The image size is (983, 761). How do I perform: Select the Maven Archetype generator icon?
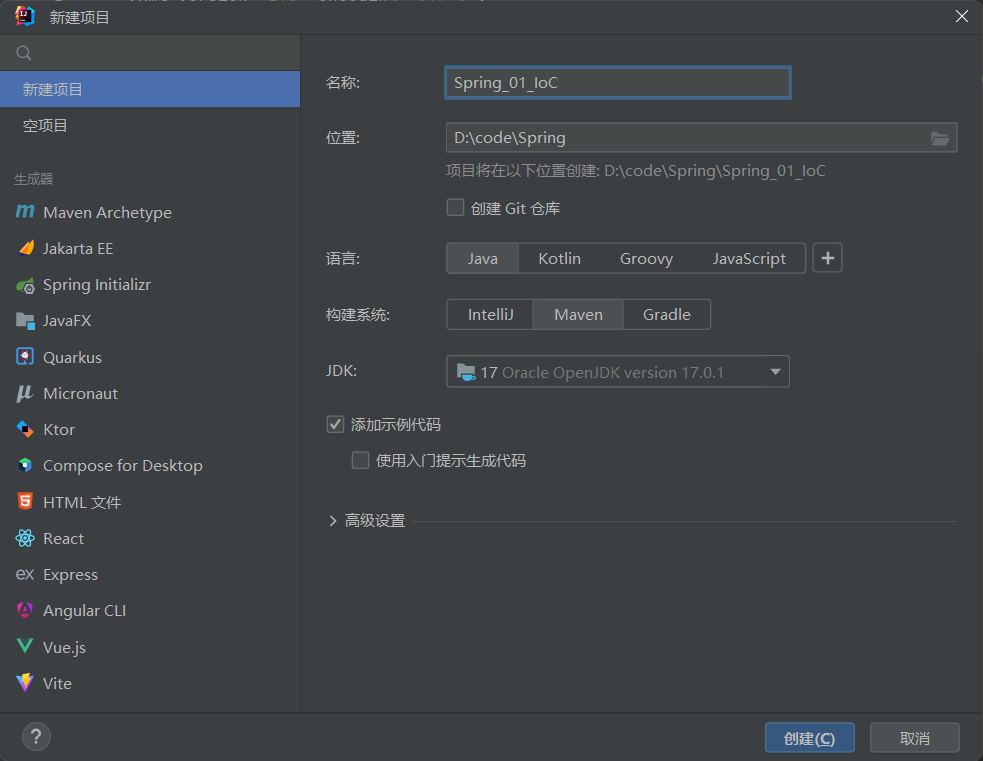click(25, 212)
